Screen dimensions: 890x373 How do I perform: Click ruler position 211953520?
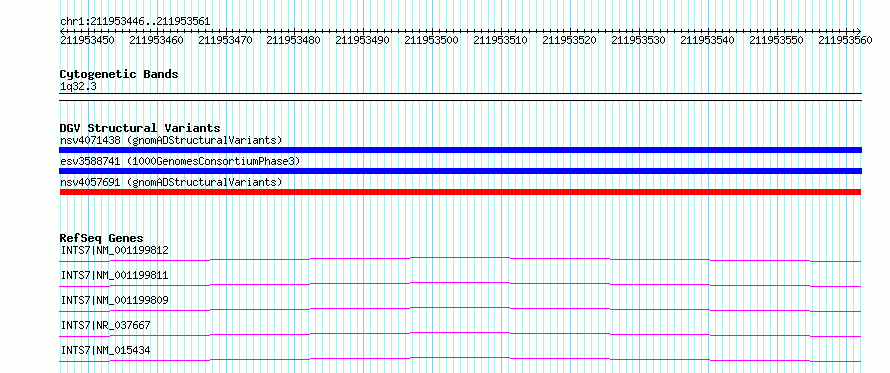[x=570, y=40]
